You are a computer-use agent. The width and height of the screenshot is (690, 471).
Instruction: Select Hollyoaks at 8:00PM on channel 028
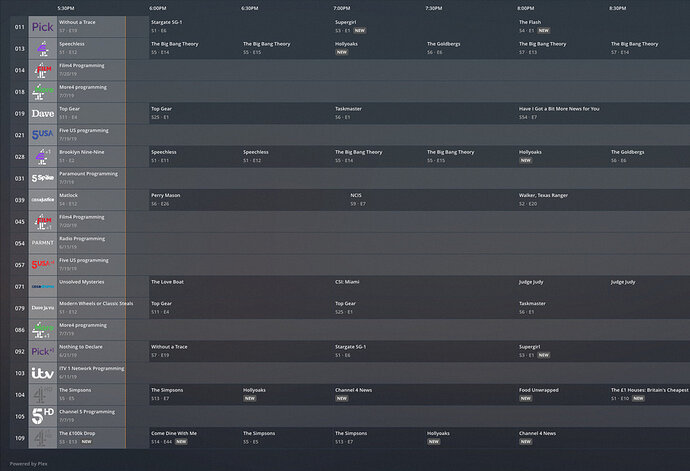(x=562, y=157)
